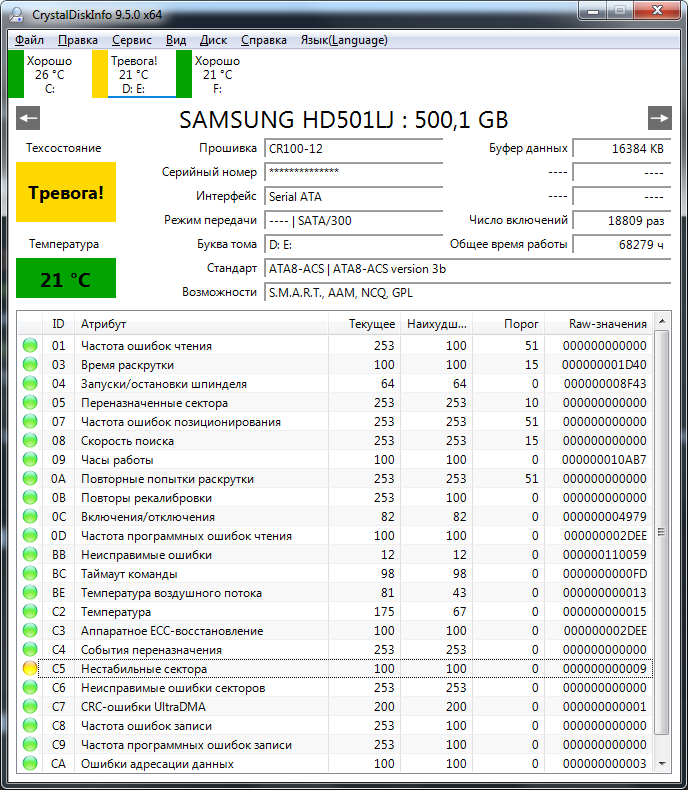The width and height of the screenshot is (688, 794).
Task: Select row Частота программных ошибок записи
Action: pos(335,744)
